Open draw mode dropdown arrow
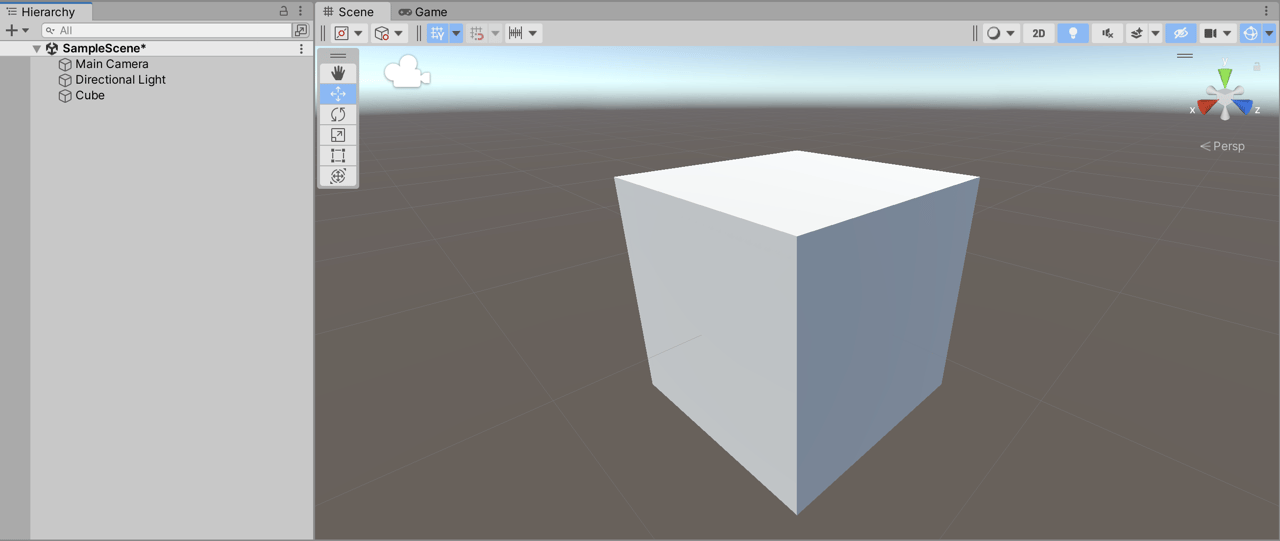The image size is (1280, 541). coord(1011,33)
